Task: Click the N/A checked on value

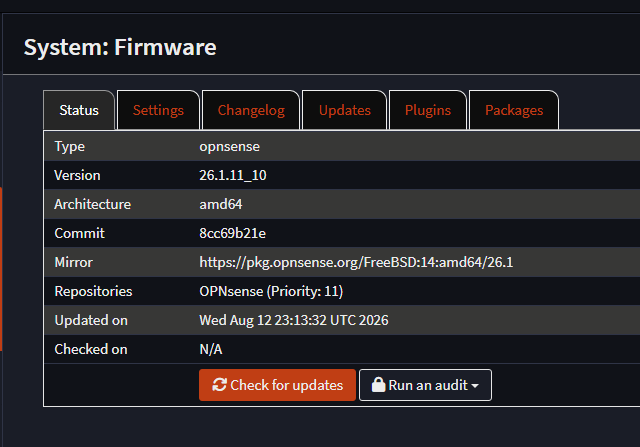Action: pyautogui.click(x=211, y=349)
